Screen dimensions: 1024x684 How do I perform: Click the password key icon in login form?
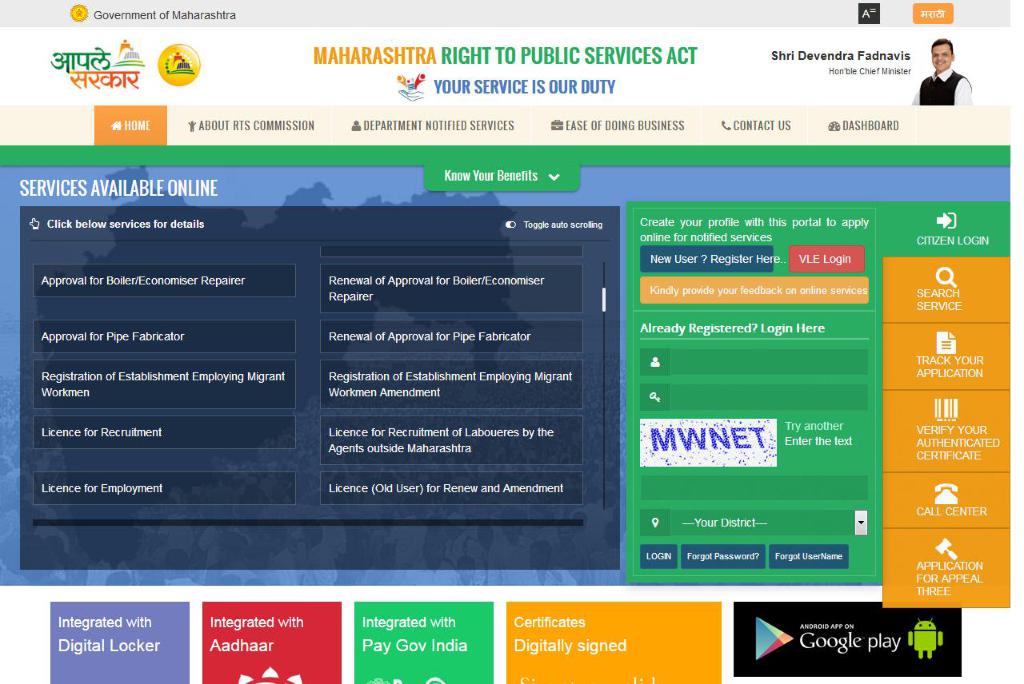pos(653,397)
